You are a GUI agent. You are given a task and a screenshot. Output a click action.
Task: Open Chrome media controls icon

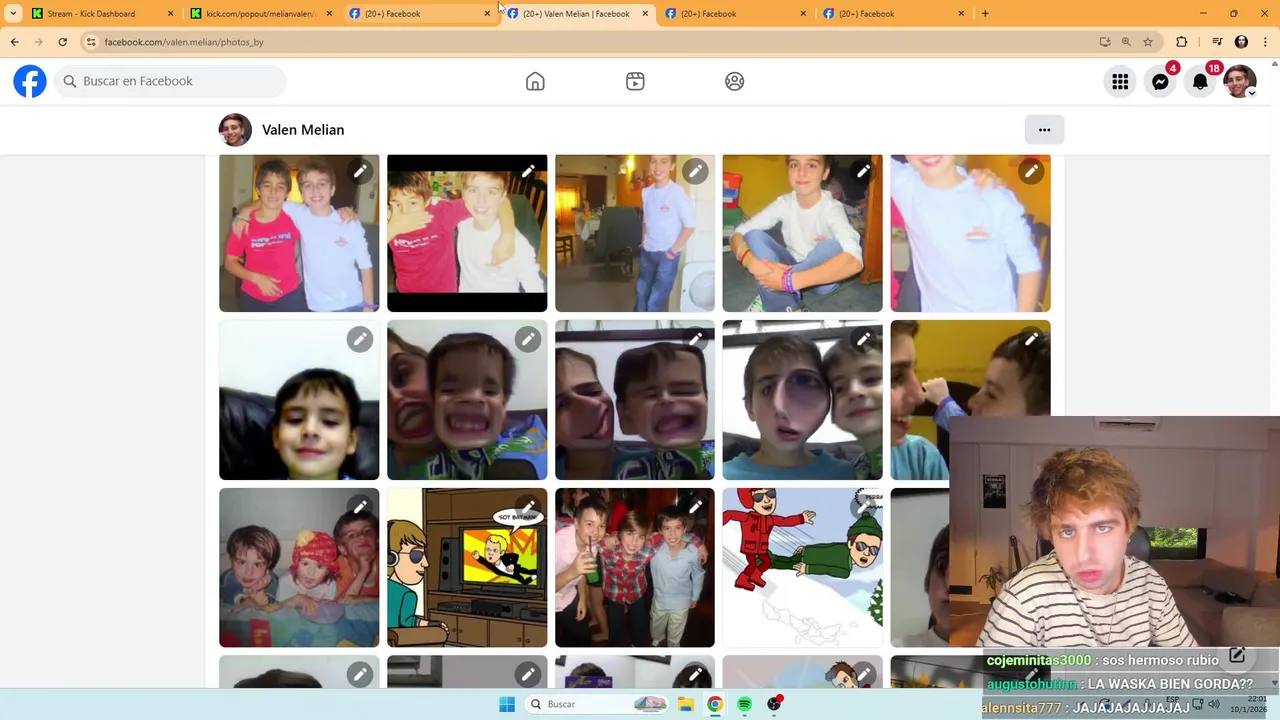1217,42
